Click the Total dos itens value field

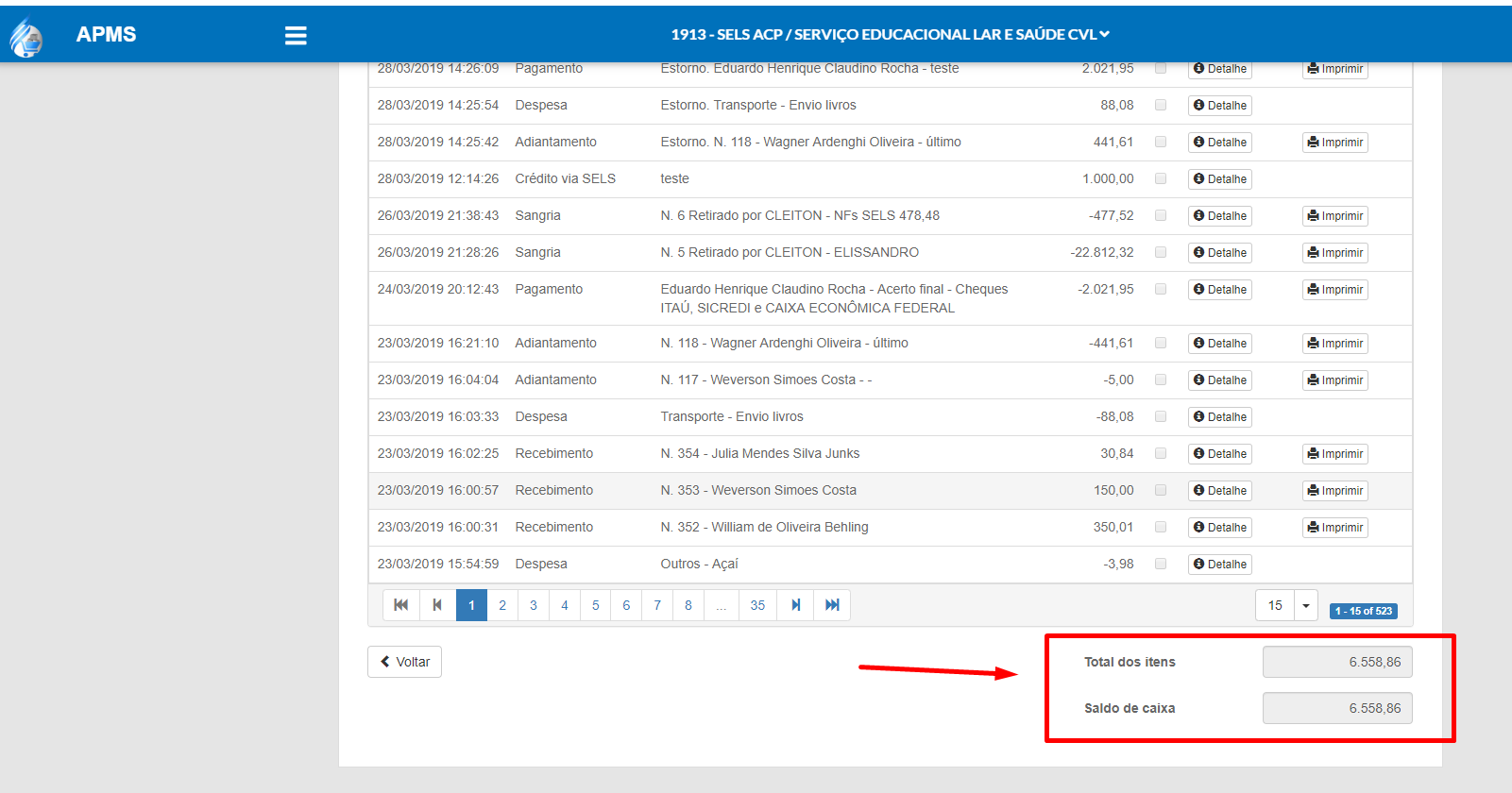(x=1337, y=662)
